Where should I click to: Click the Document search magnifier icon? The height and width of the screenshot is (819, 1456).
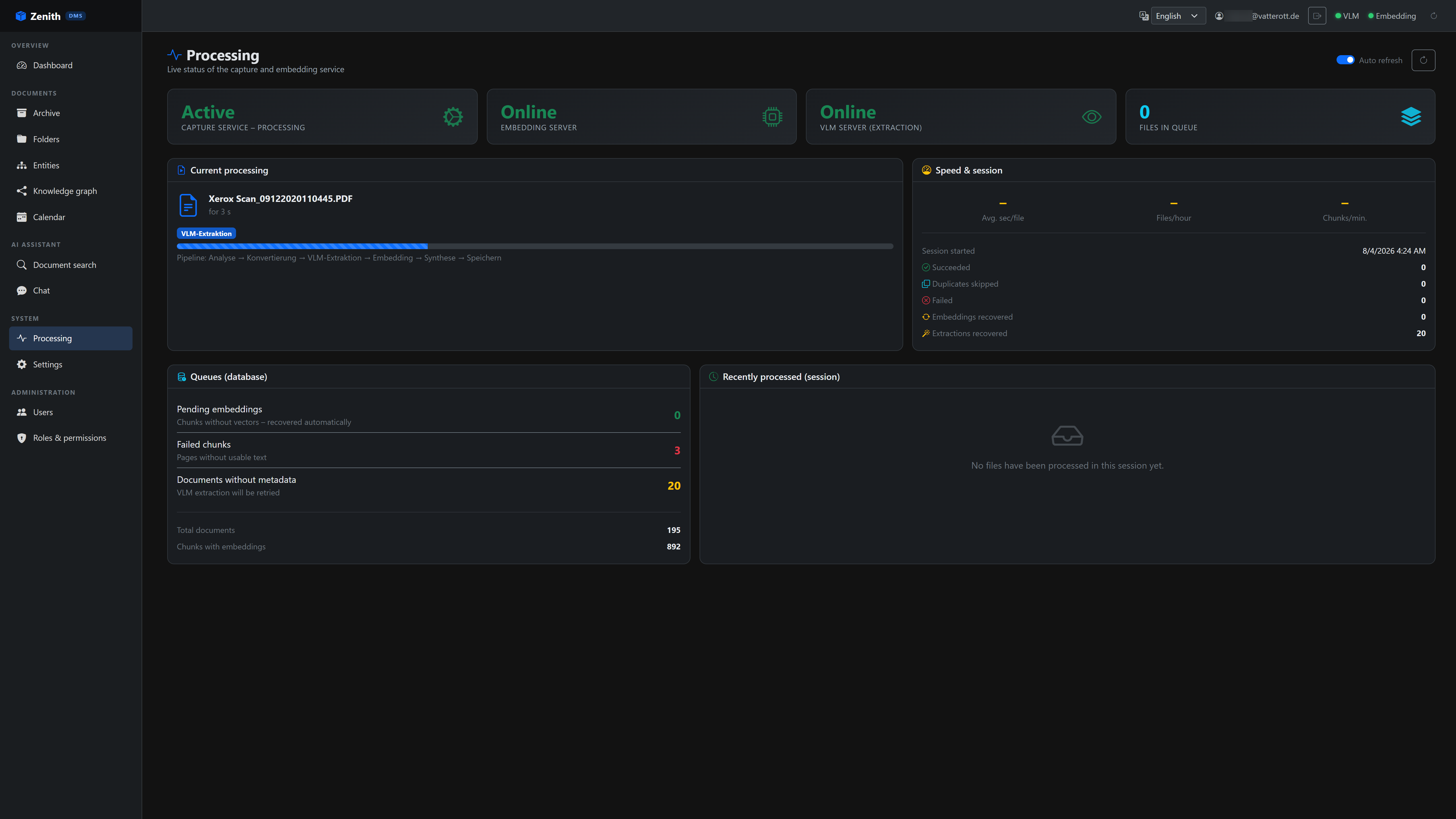pyautogui.click(x=22, y=264)
